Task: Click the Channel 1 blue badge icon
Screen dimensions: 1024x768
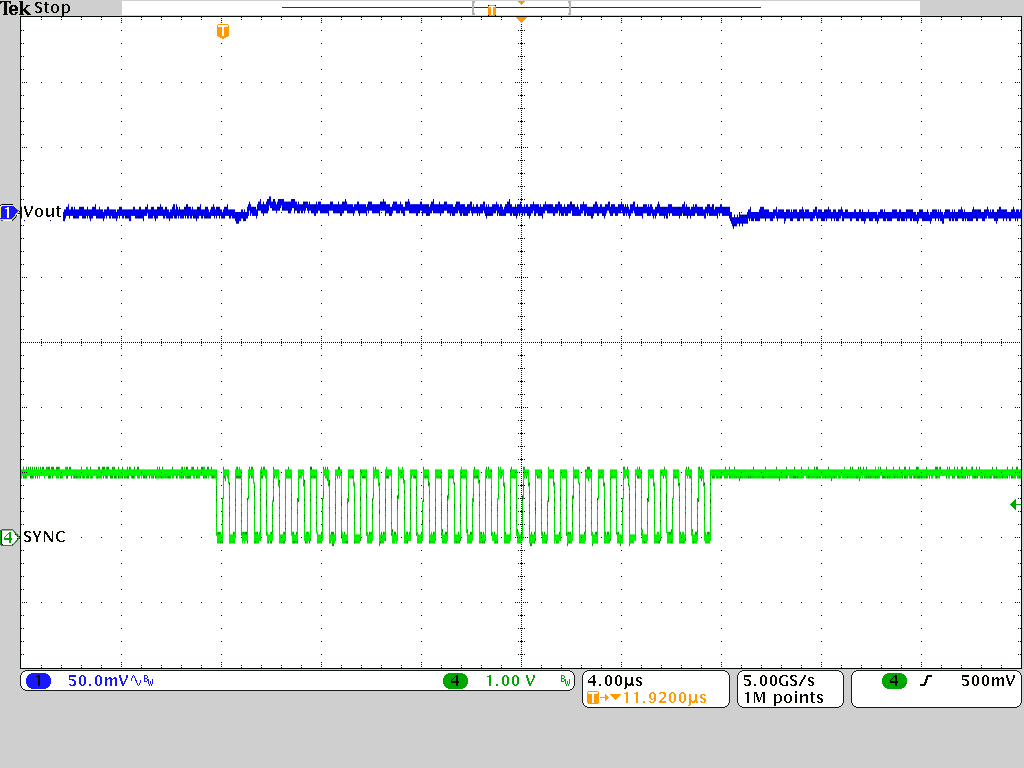Action: (x=38, y=680)
